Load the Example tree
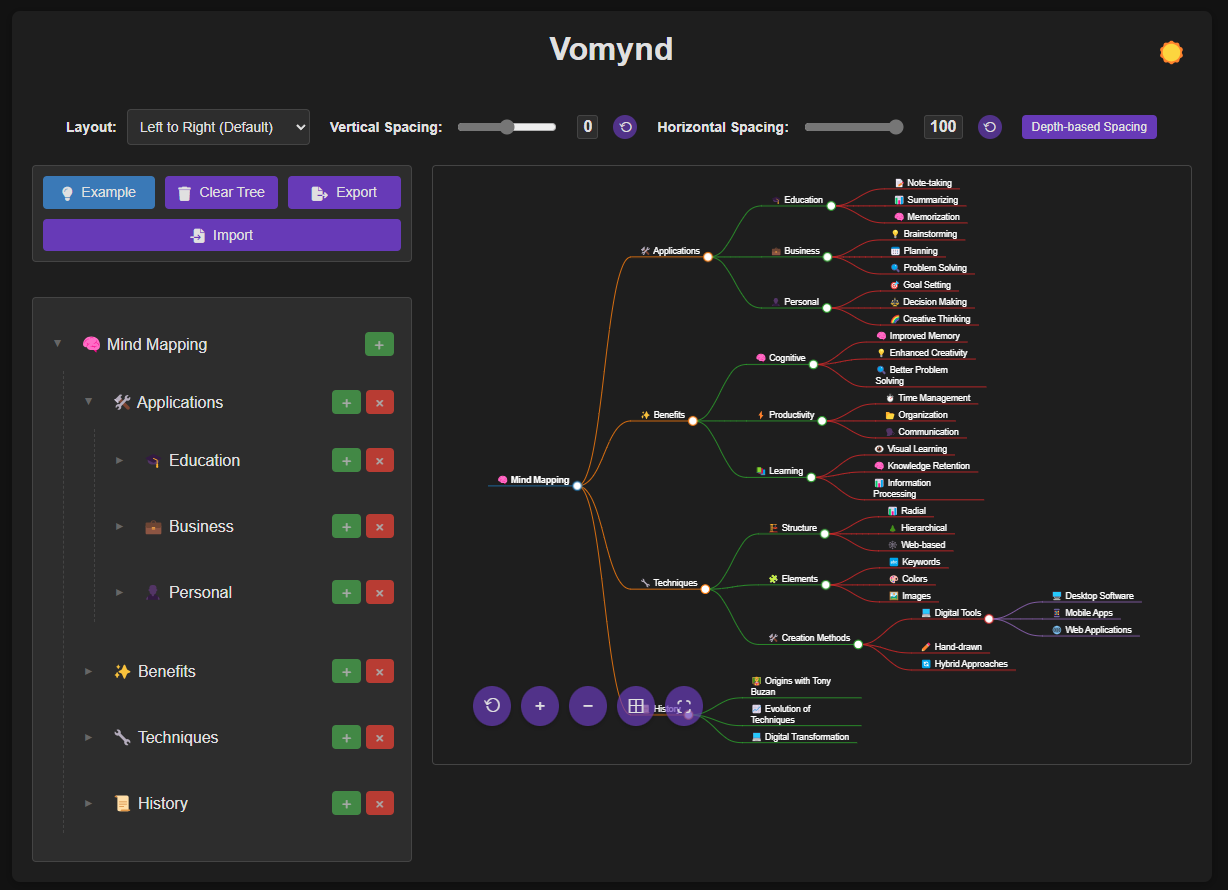 pos(99,192)
